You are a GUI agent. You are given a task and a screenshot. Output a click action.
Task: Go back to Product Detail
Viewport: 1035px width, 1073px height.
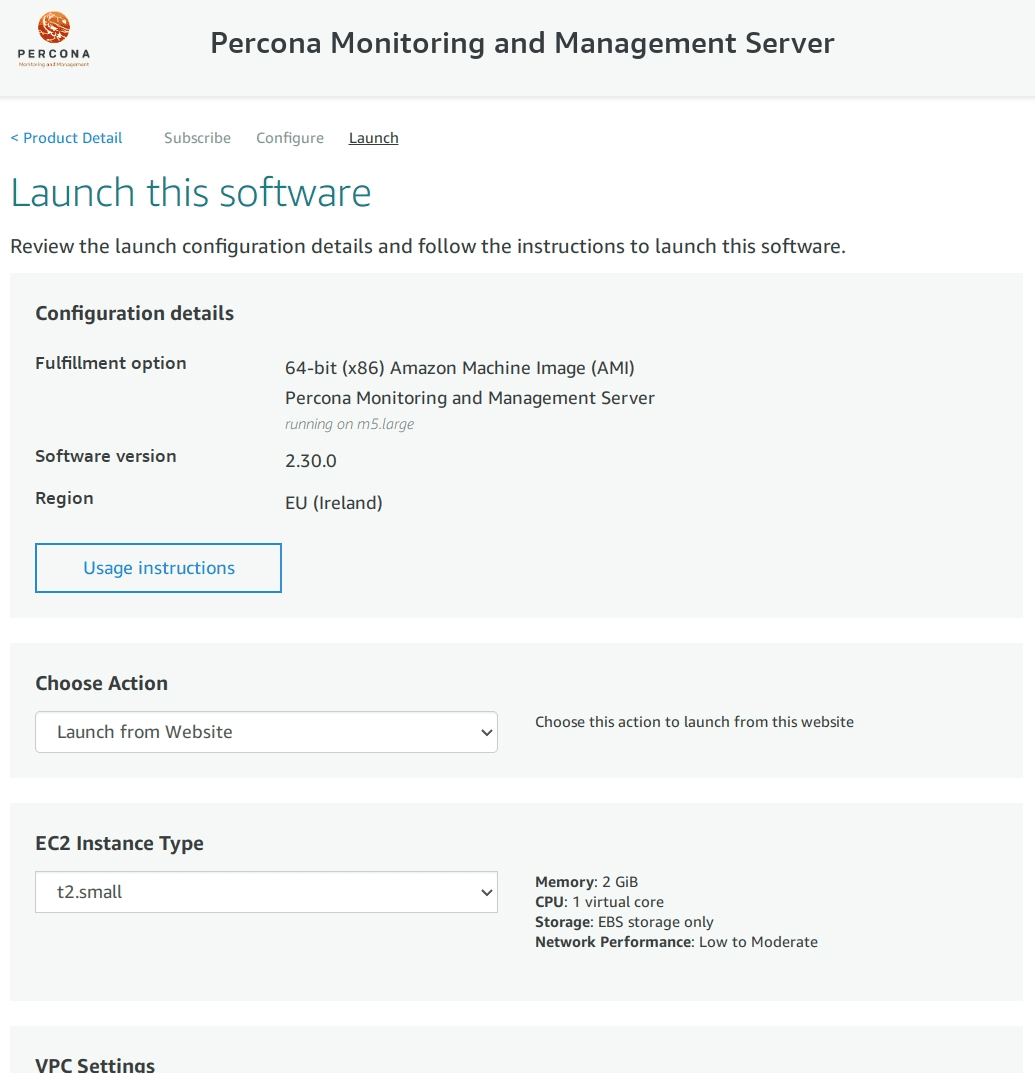tap(65, 138)
